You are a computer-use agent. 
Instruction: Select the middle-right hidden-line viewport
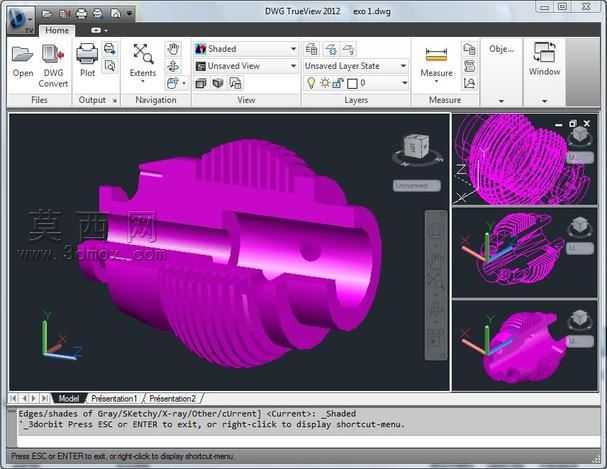click(525, 253)
